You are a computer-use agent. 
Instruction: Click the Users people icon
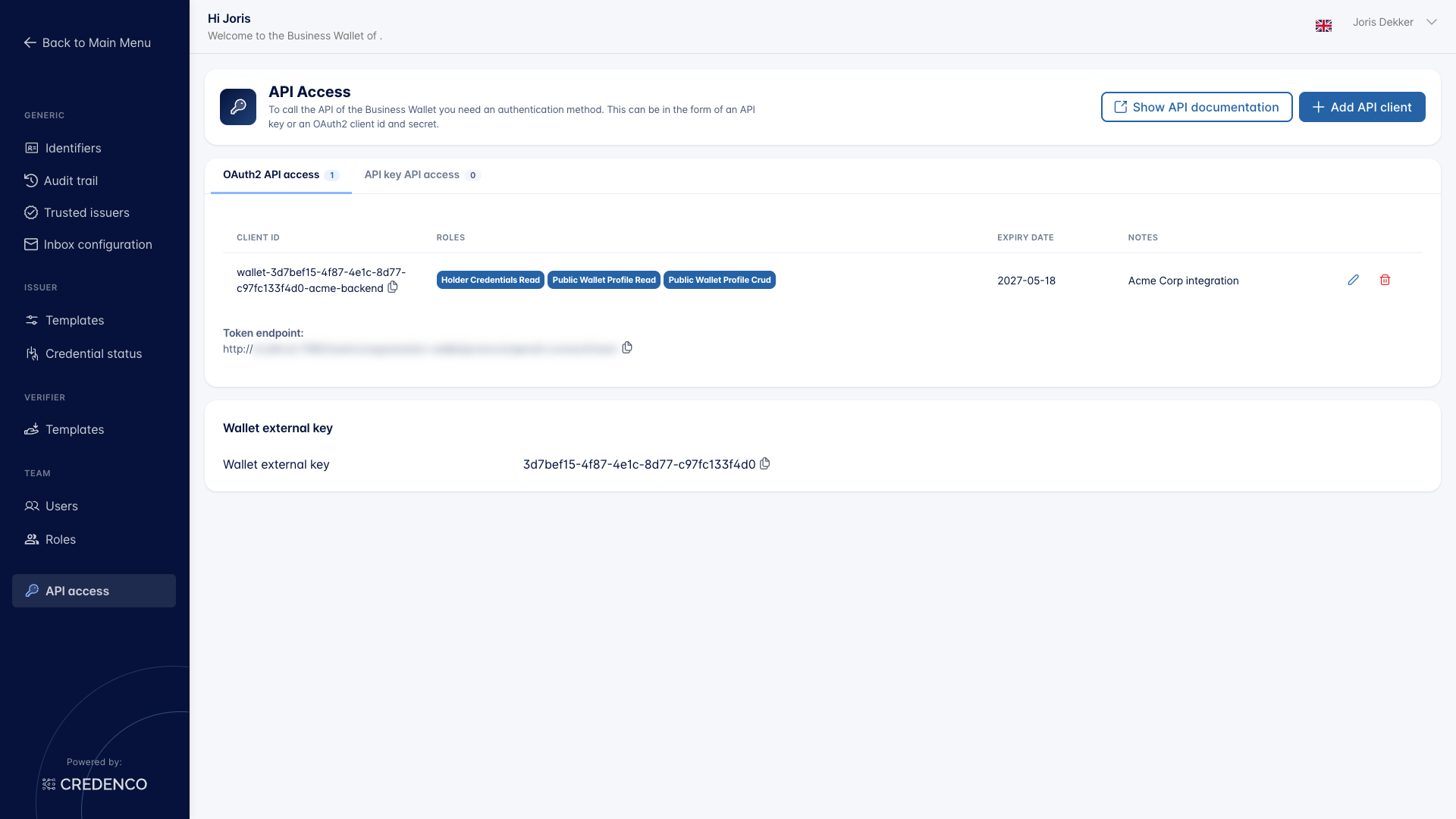[31, 506]
